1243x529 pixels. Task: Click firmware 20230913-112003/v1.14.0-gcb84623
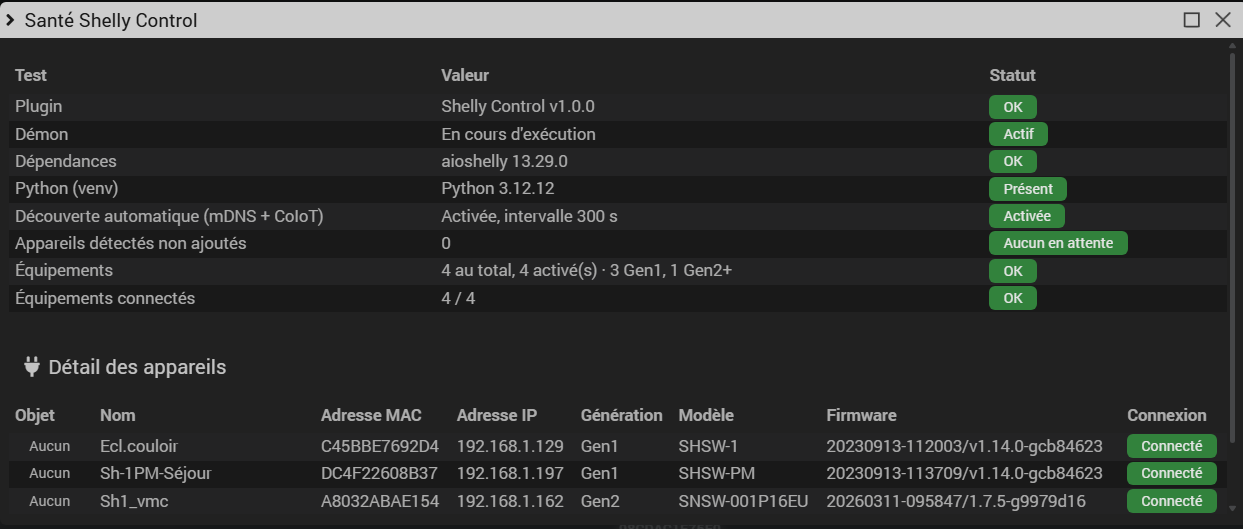click(x=964, y=446)
